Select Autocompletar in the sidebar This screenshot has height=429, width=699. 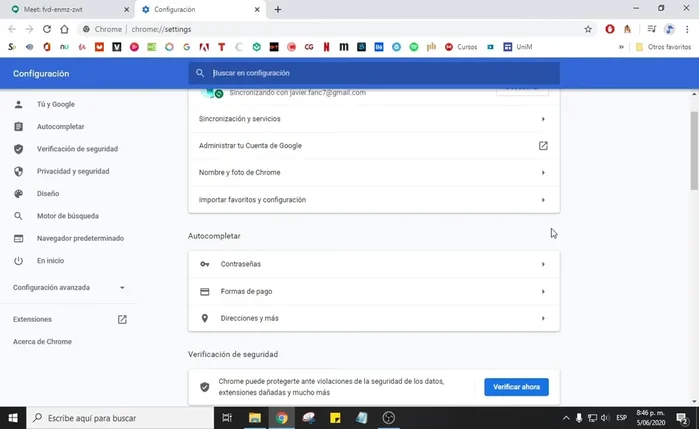coord(61,127)
